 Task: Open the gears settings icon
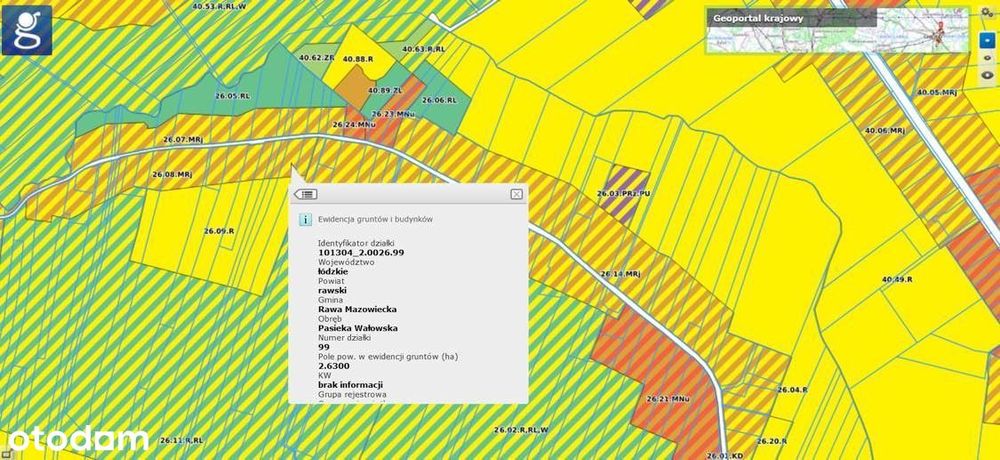987,13
